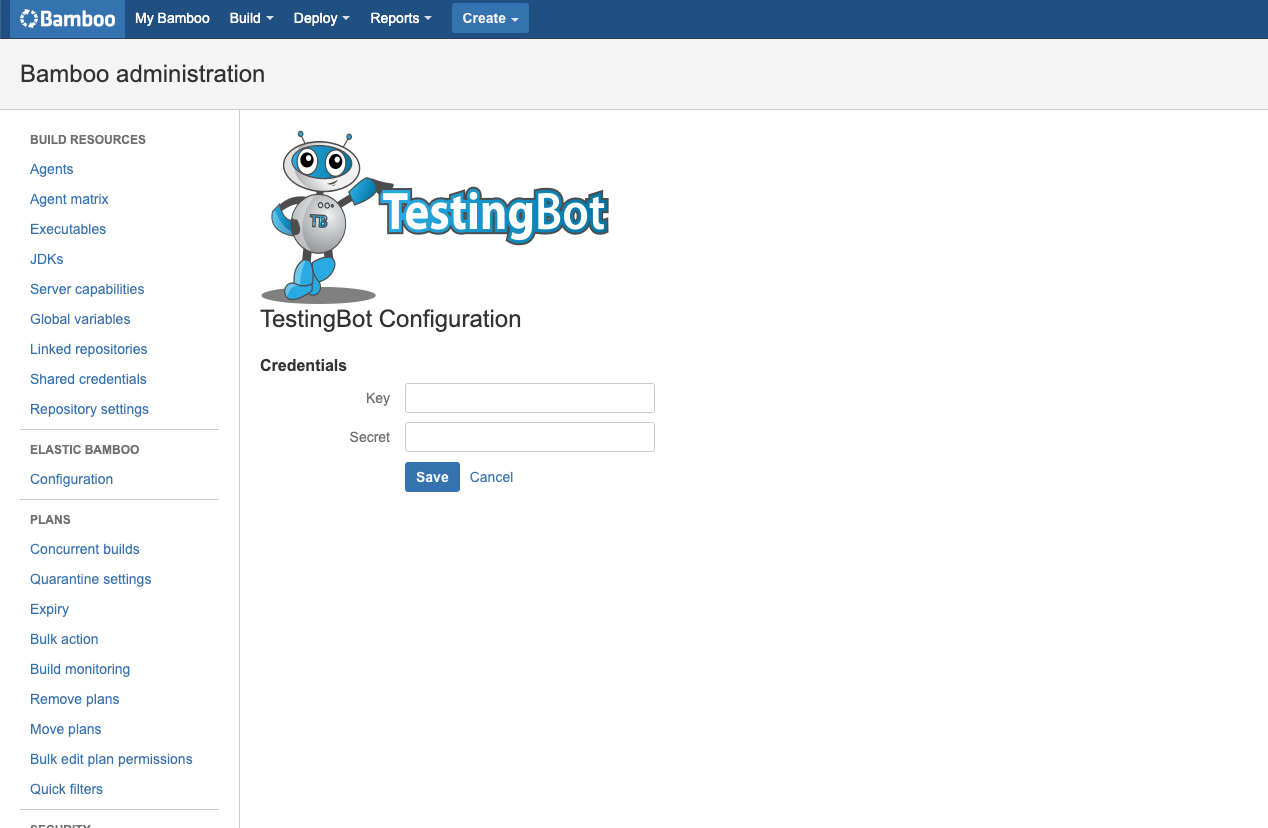Image resolution: width=1268 pixels, height=828 pixels.
Task: Open Global variables page
Action: coord(80,319)
